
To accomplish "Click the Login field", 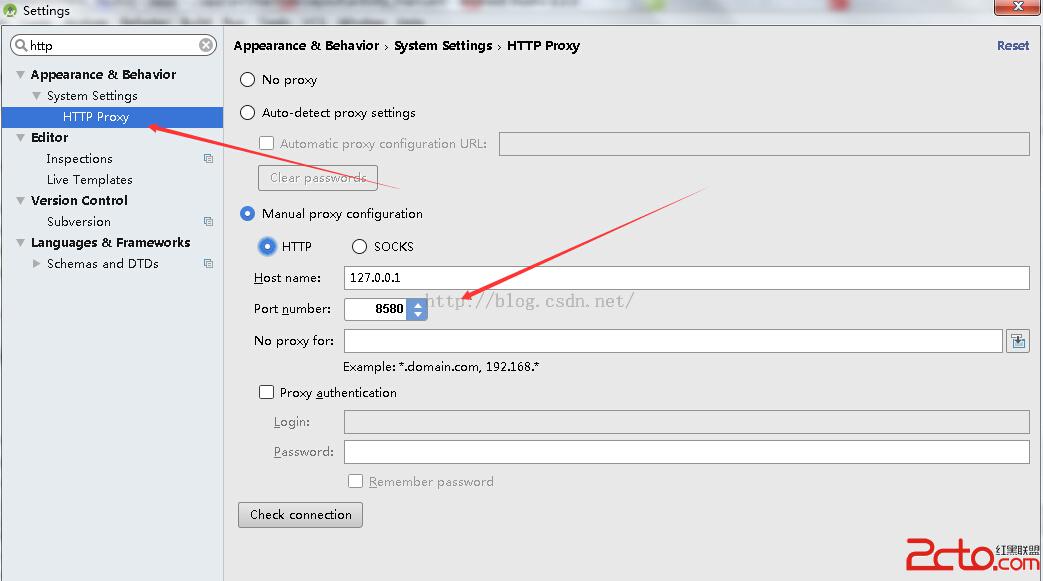I will tap(686, 422).
